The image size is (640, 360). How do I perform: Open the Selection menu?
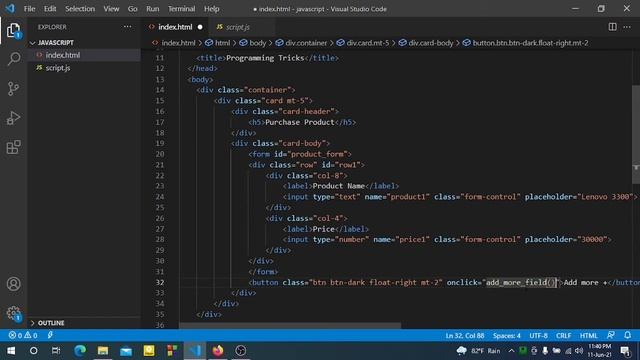[x=80, y=9]
